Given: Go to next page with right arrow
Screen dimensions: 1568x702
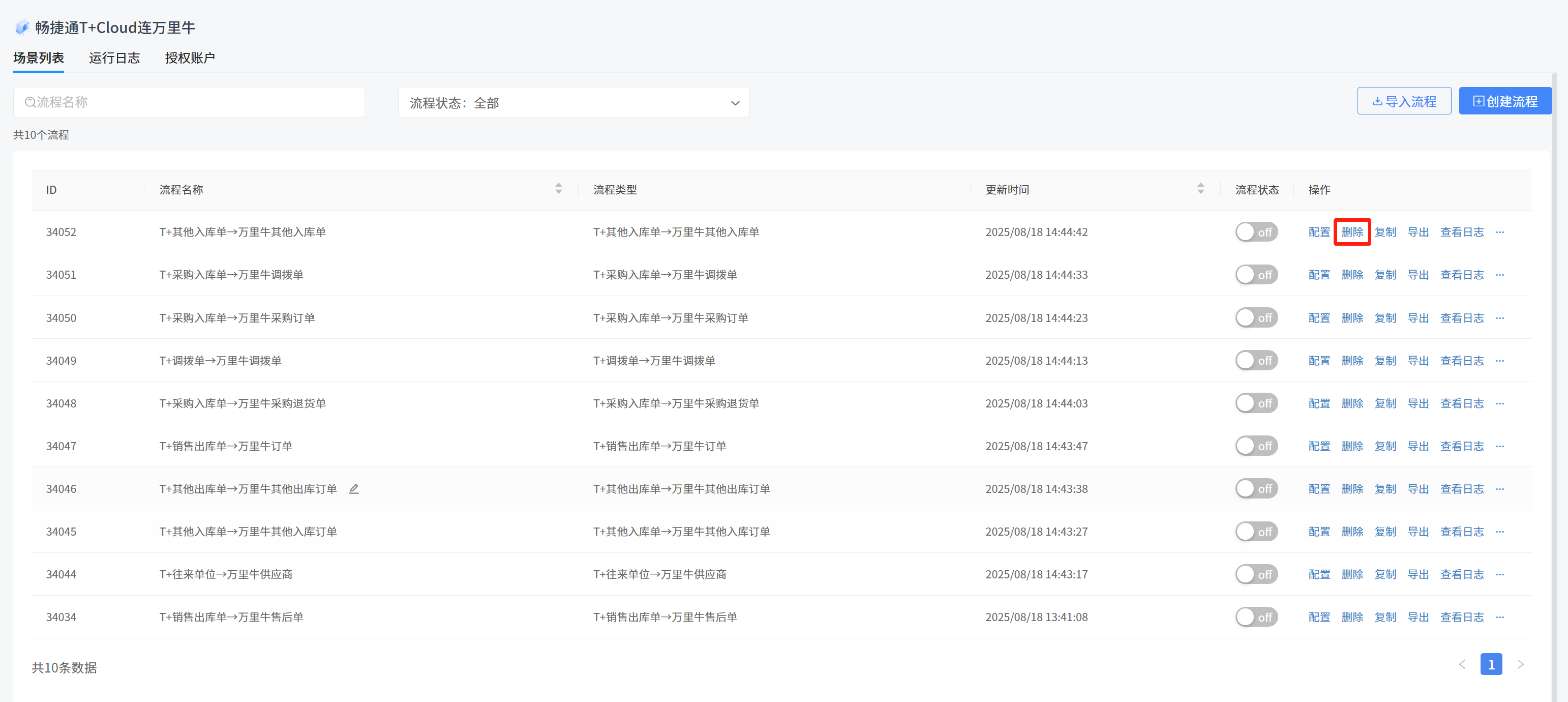Looking at the screenshot, I should pyautogui.click(x=1521, y=664).
